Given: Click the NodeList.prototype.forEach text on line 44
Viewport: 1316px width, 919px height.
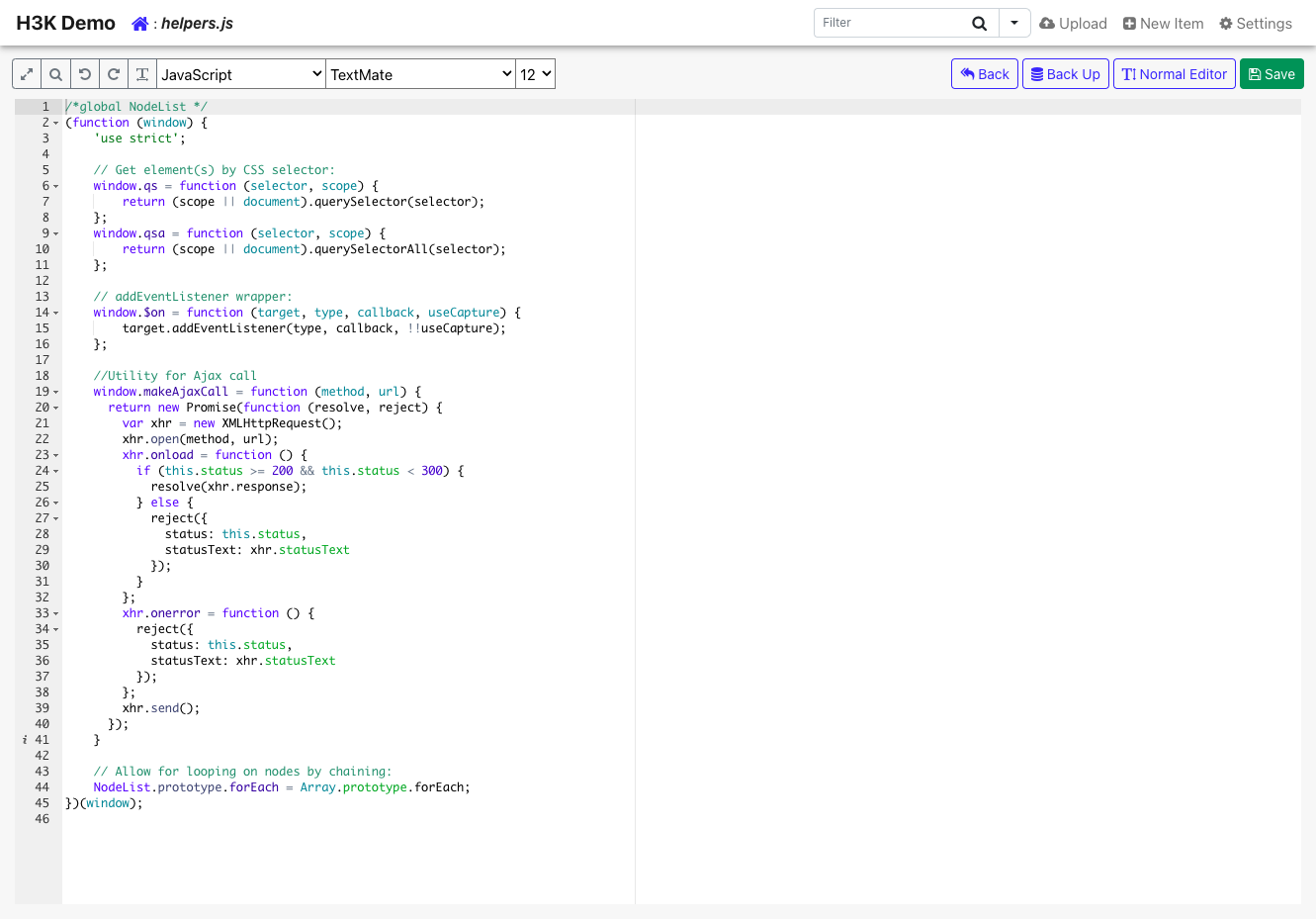Looking at the screenshot, I should tap(186, 787).
